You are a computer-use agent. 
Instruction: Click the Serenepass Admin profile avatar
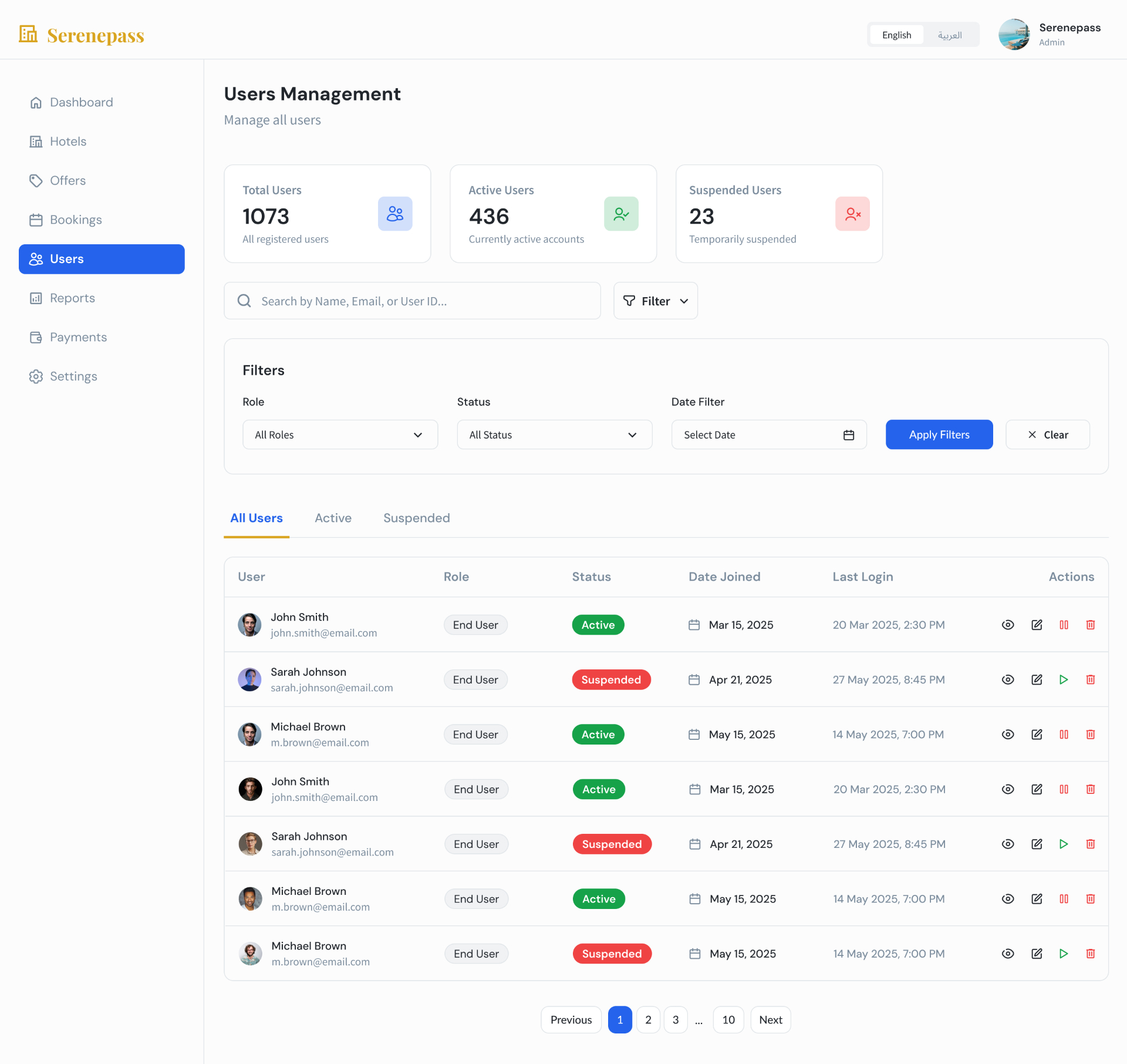1014,35
